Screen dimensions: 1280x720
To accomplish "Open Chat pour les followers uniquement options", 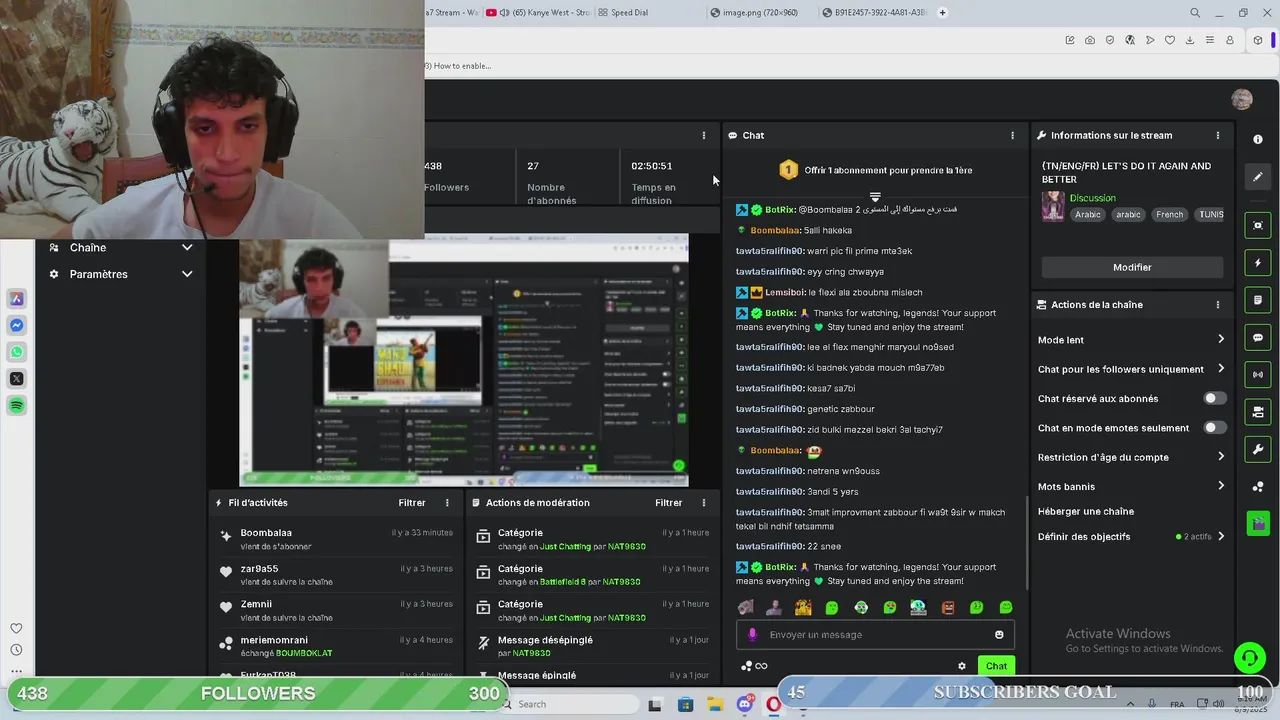I will pos(1221,369).
